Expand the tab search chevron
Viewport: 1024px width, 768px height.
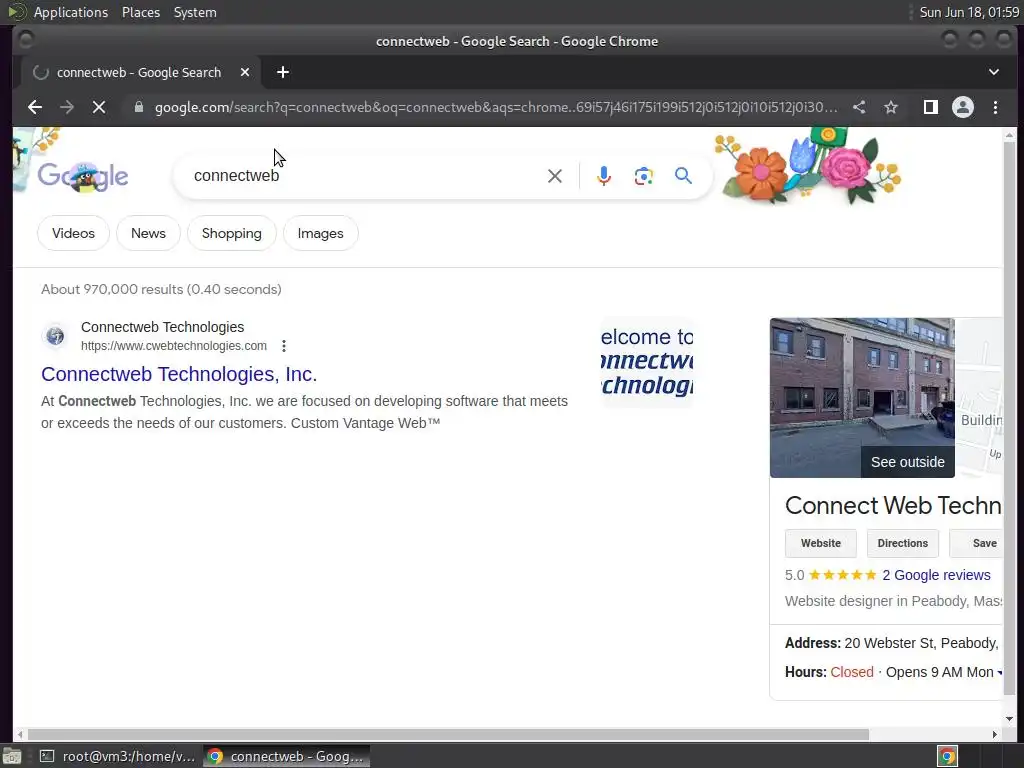pos(993,72)
